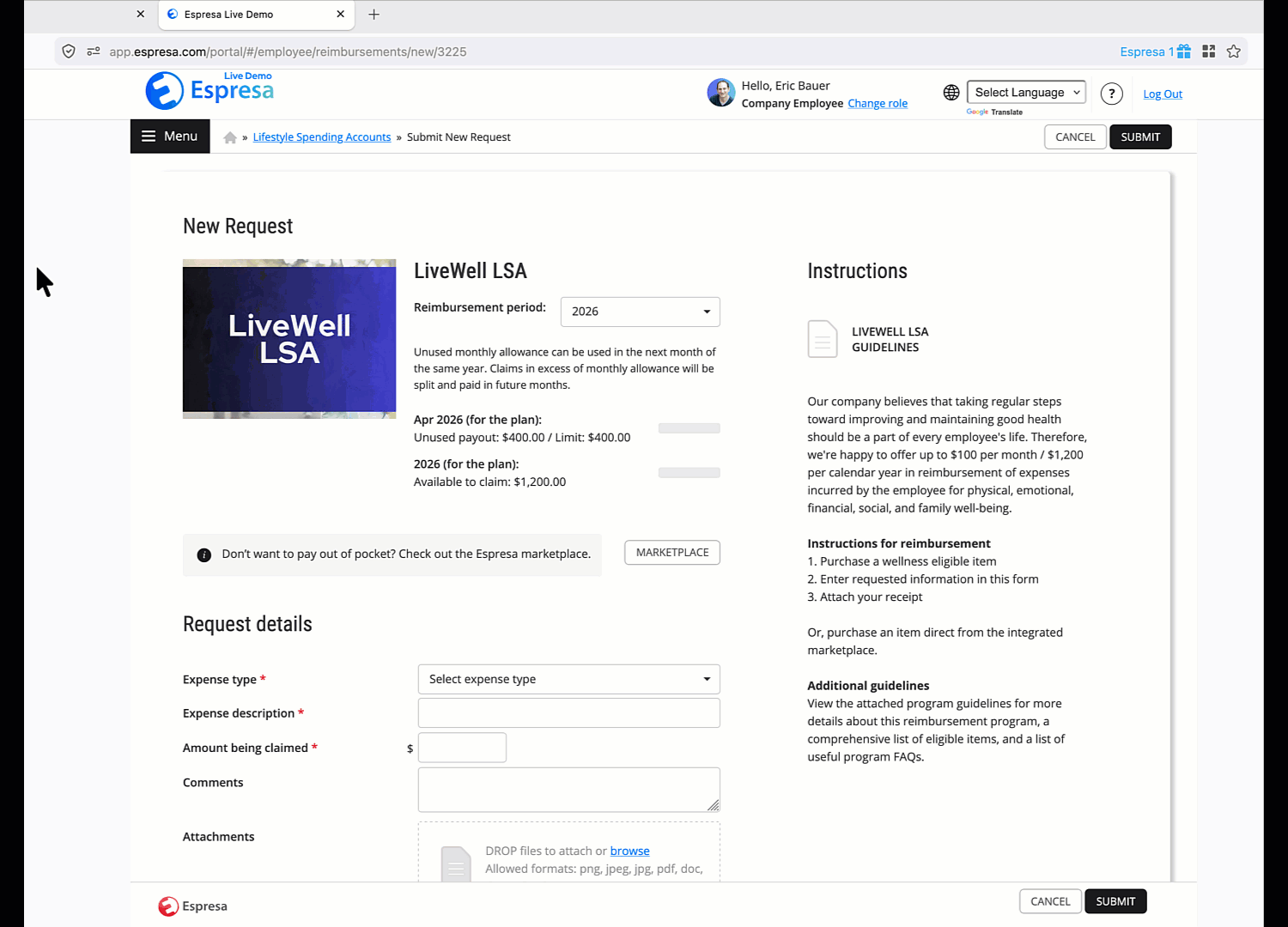Click the LIVEWELL LSA GUIDELINES text
1288x927 pixels.
point(890,340)
